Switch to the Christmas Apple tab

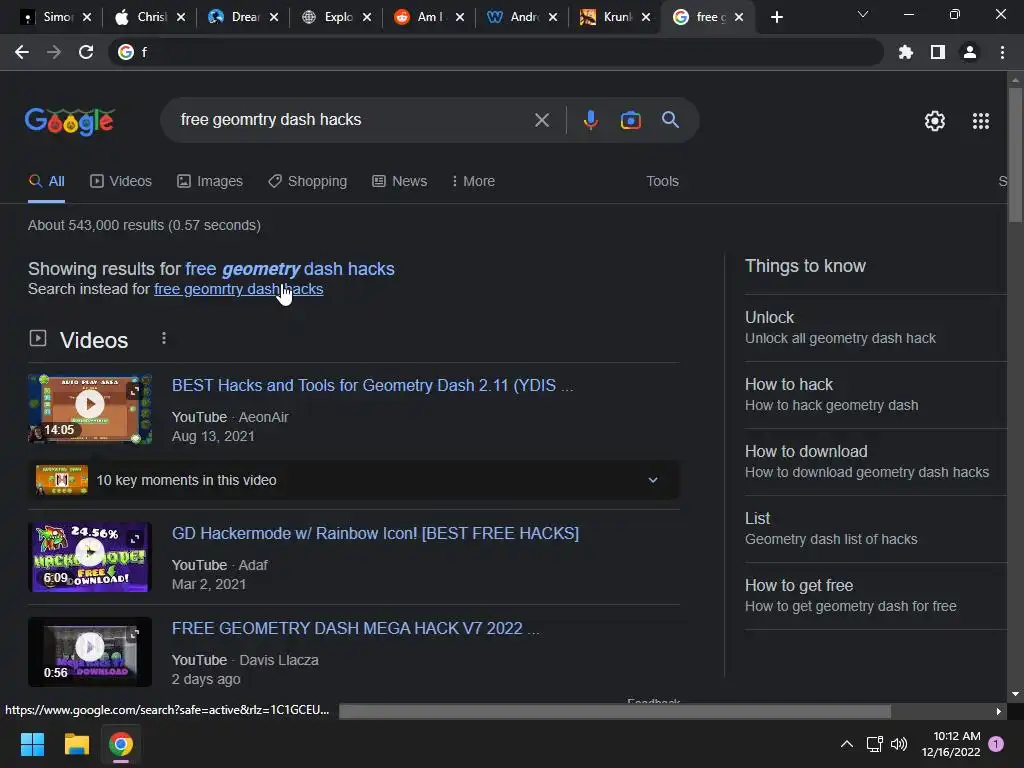pyautogui.click(x=149, y=17)
